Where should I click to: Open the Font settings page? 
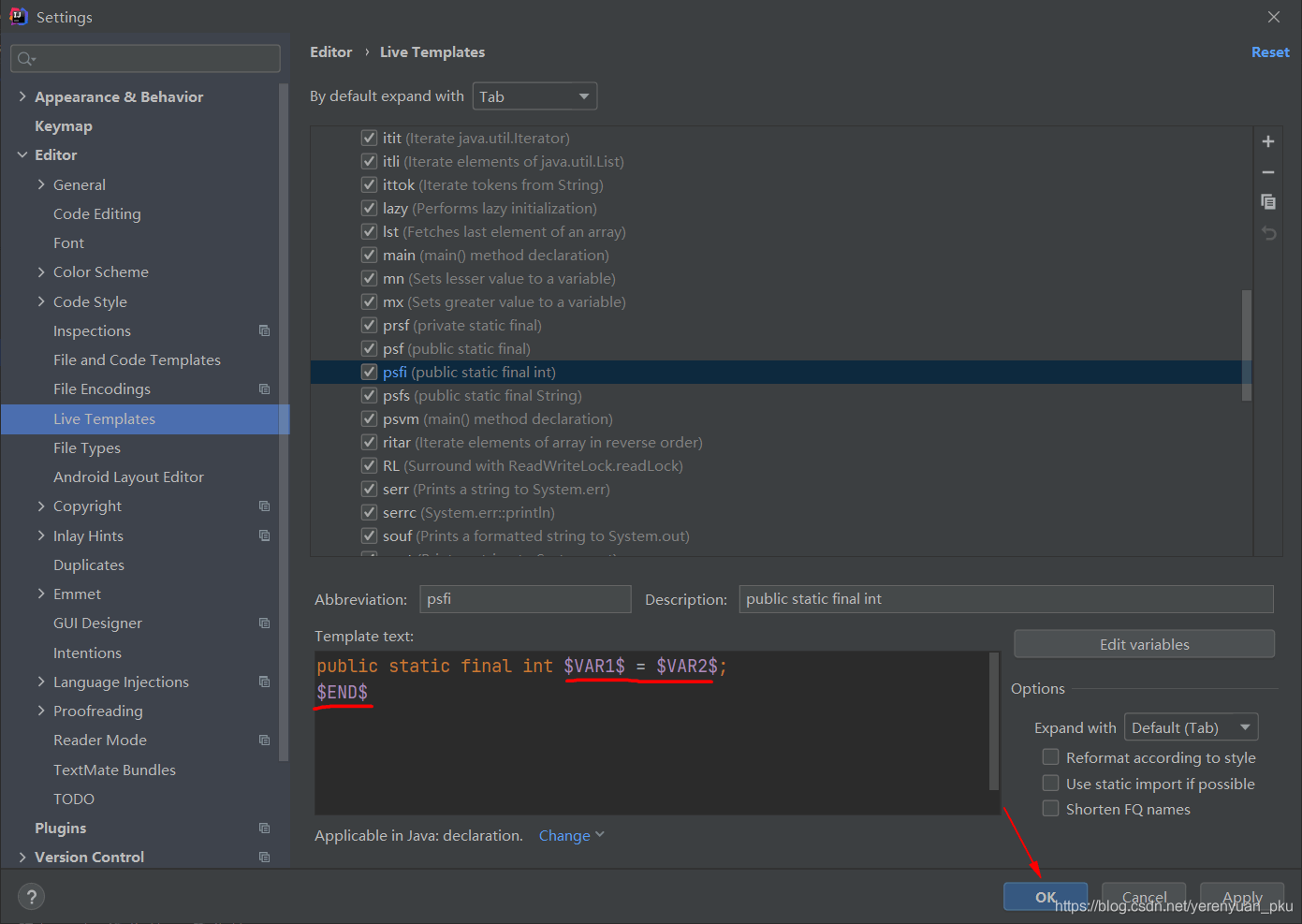(x=68, y=242)
